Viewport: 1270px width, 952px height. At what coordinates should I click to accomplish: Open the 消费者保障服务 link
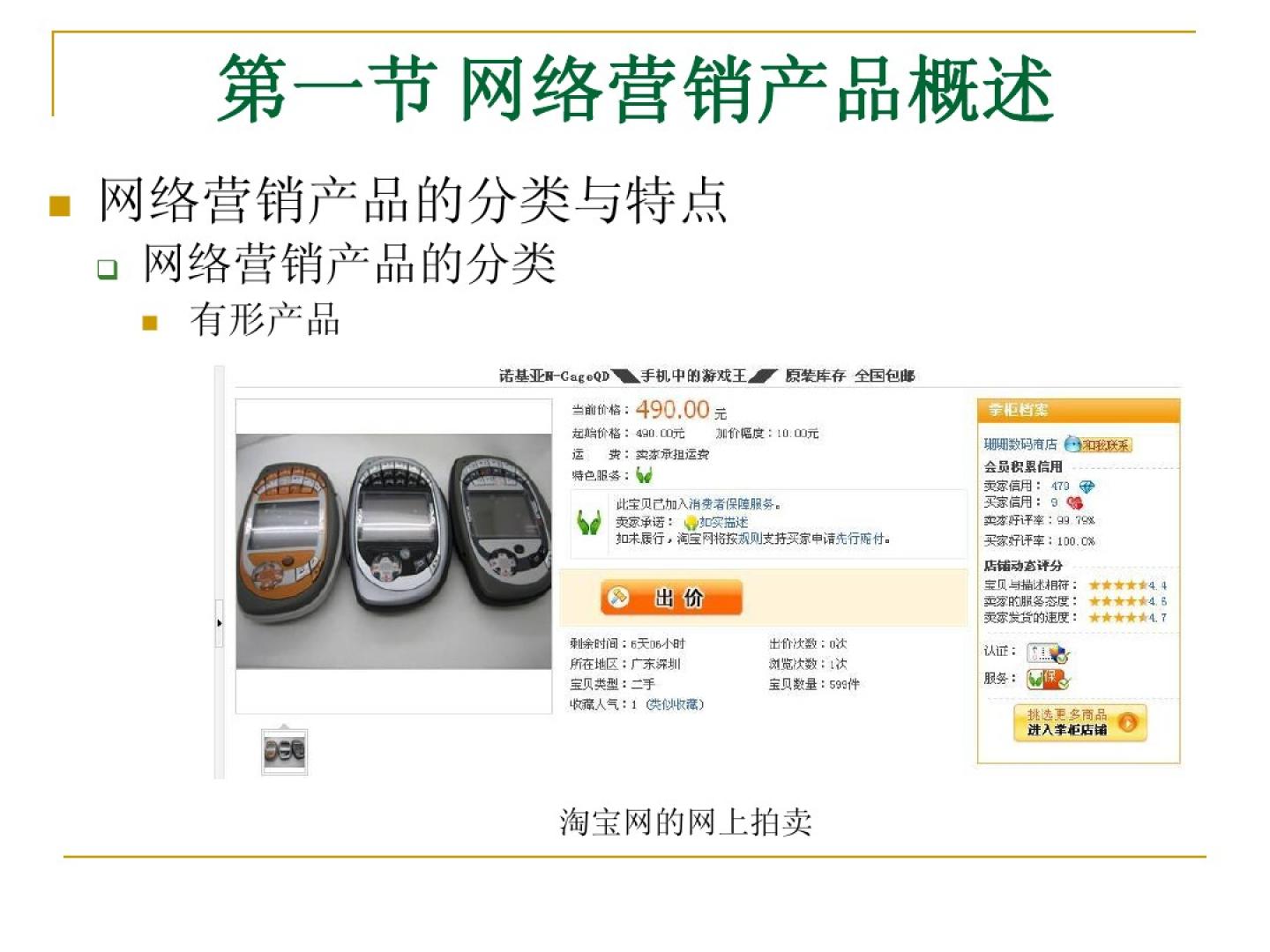[734, 504]
